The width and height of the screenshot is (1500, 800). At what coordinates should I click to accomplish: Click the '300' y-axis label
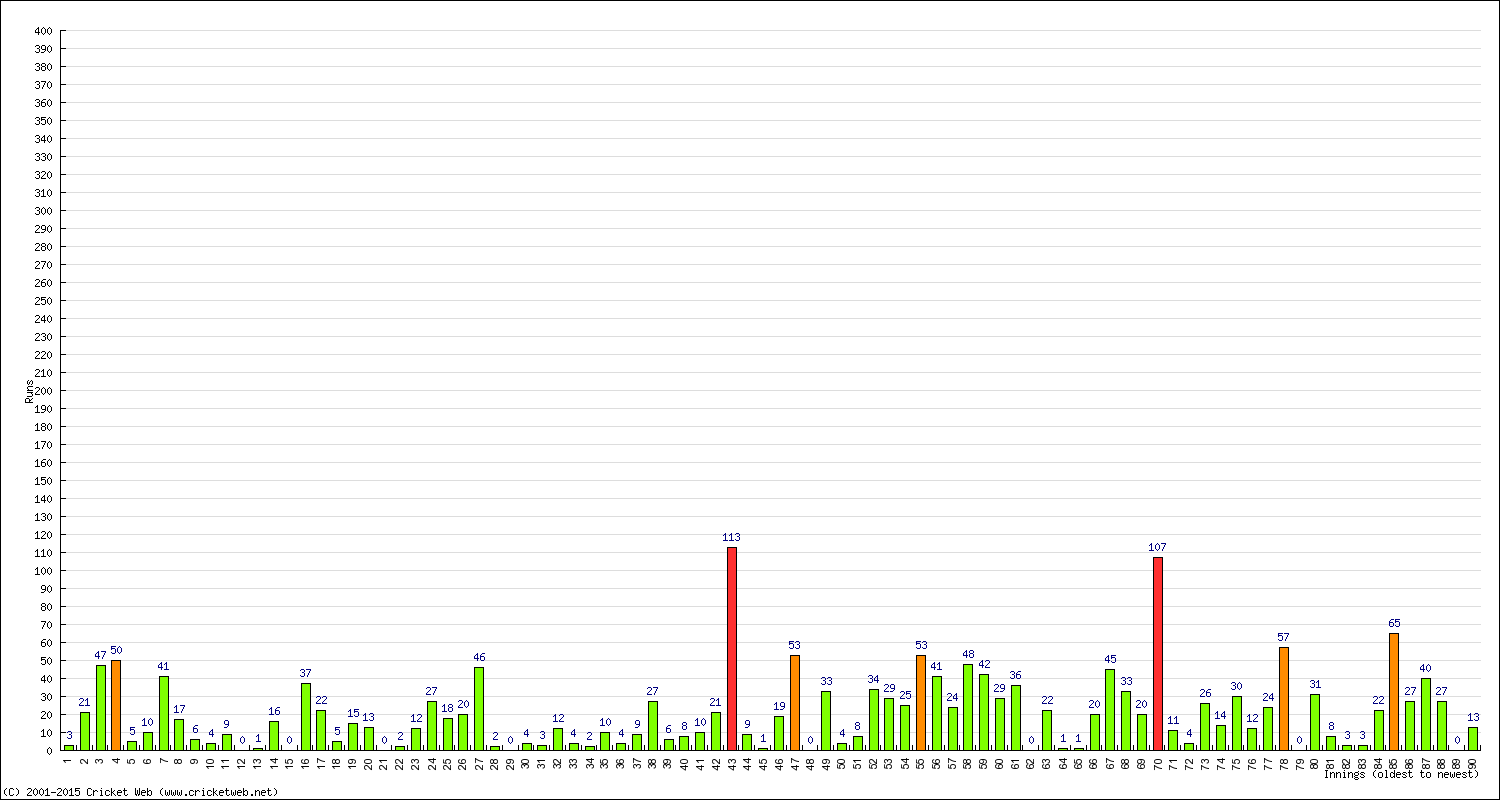[x=43, y=211]
